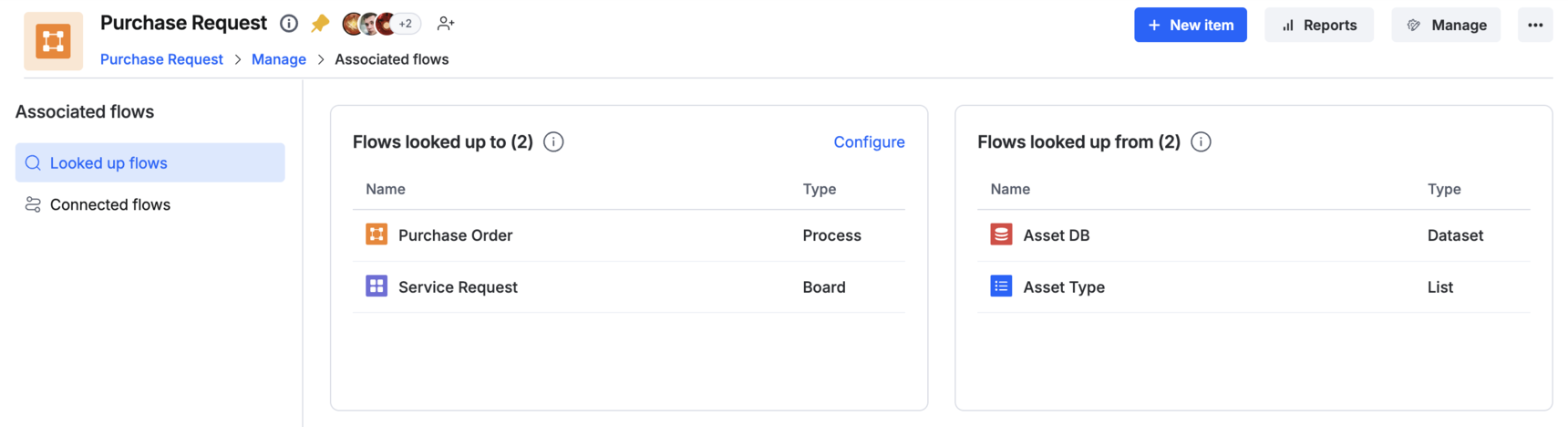
Task: Click the Purchase Request info icon
Action: [x=289, y=24]
